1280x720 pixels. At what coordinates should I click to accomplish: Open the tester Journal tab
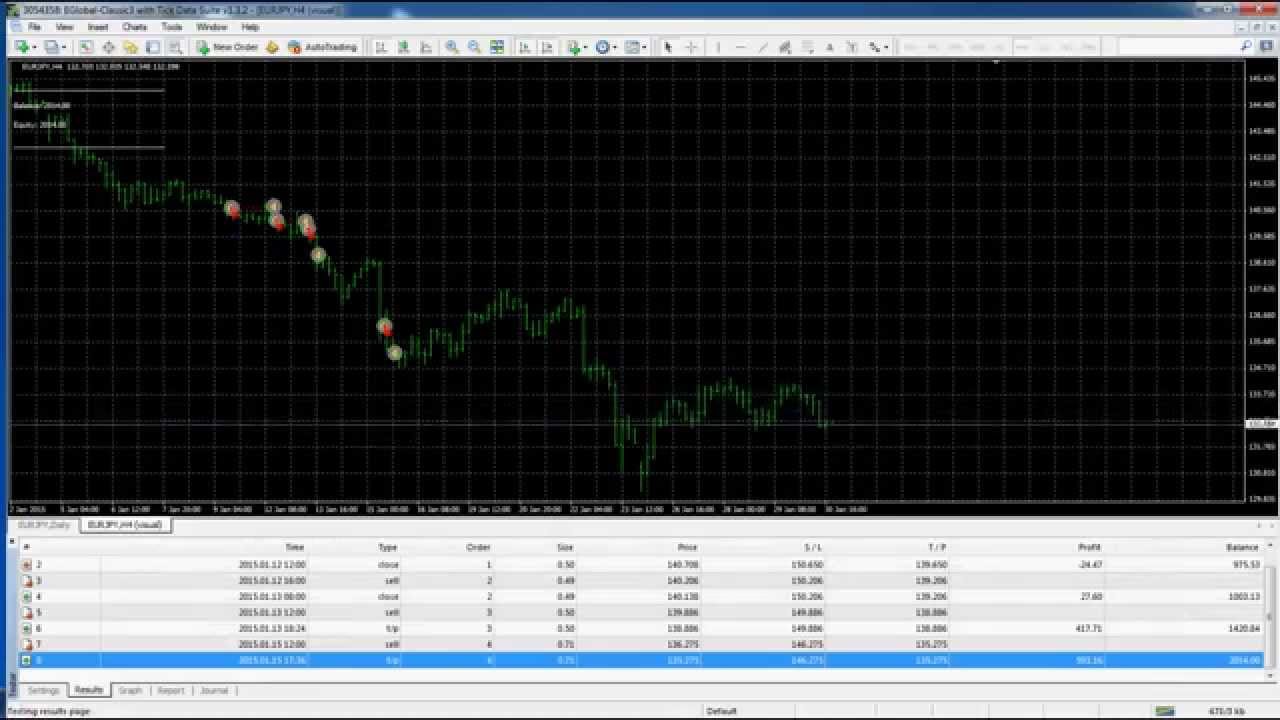(214, 690)
